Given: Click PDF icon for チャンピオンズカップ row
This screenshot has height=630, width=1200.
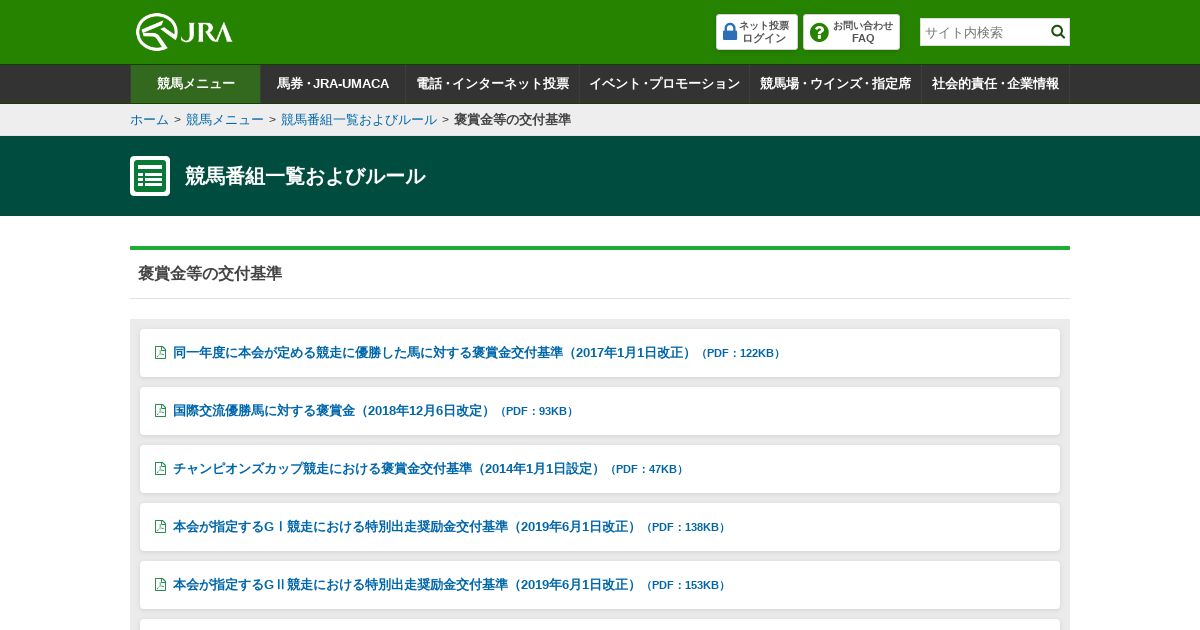Looking at the screenshot, I should [160, 469].
